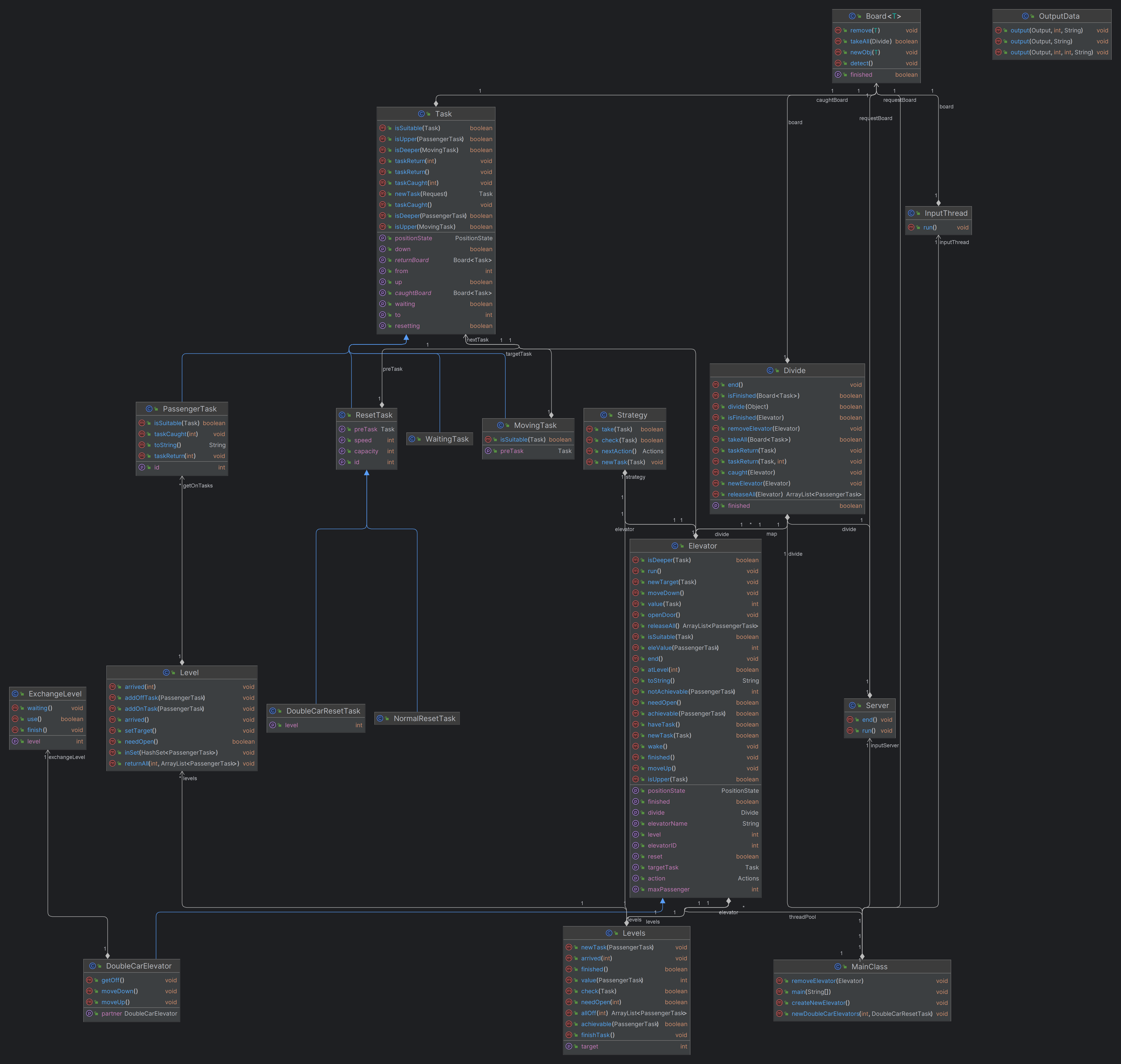Select the OutputData class title
The height and width of the screenshot is (1064, 1121).
click(x=1059, y=16)
